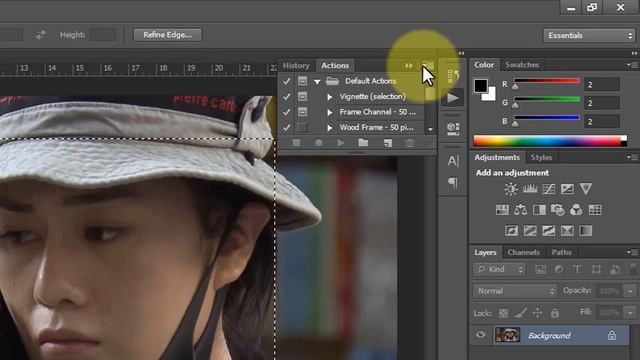
Task: Open the Kind layer filter dropdown
Action: click(x=499, y=269)
